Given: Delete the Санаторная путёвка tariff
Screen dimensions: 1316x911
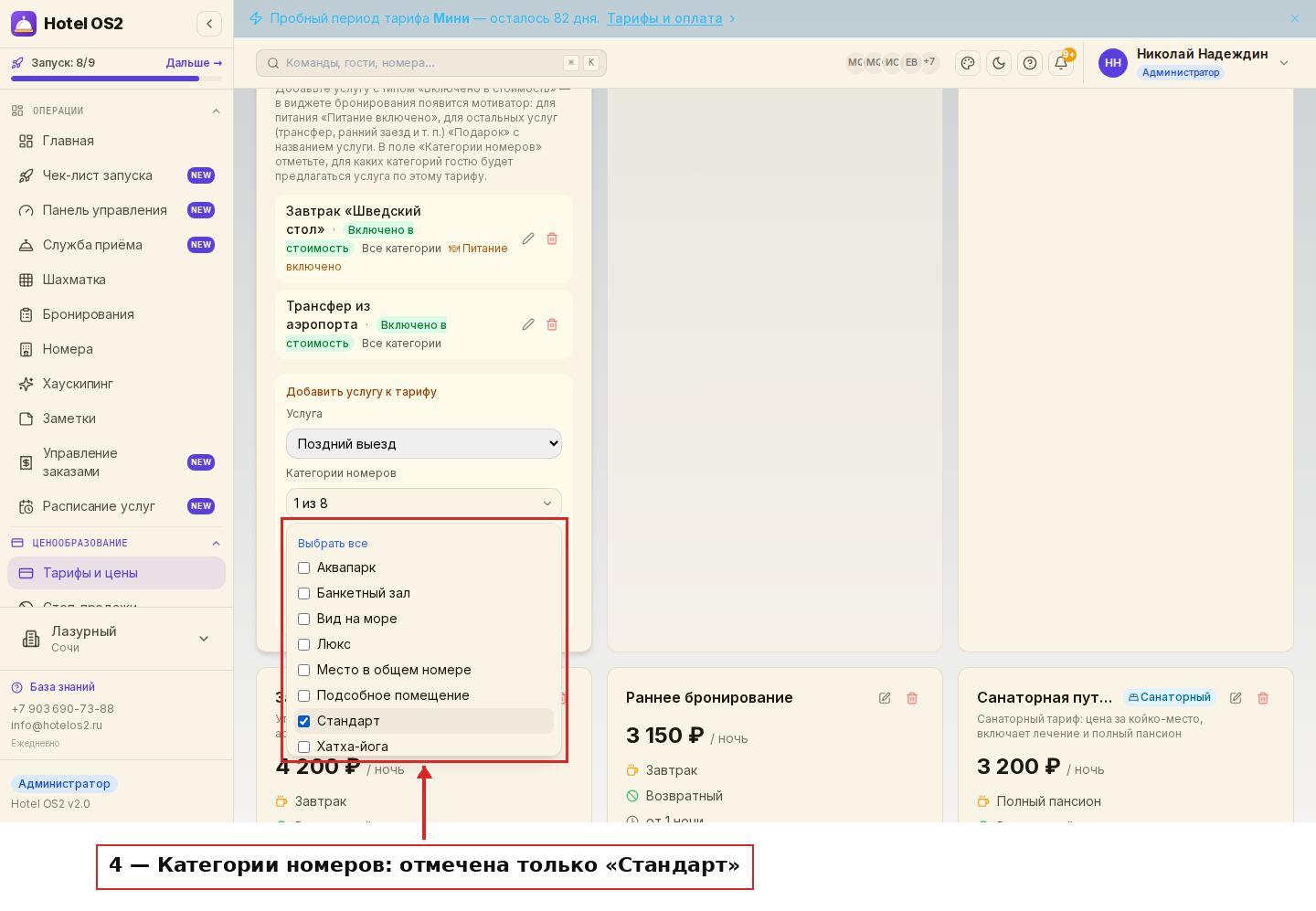Looking at the screenshot, I should (1263, 698).
